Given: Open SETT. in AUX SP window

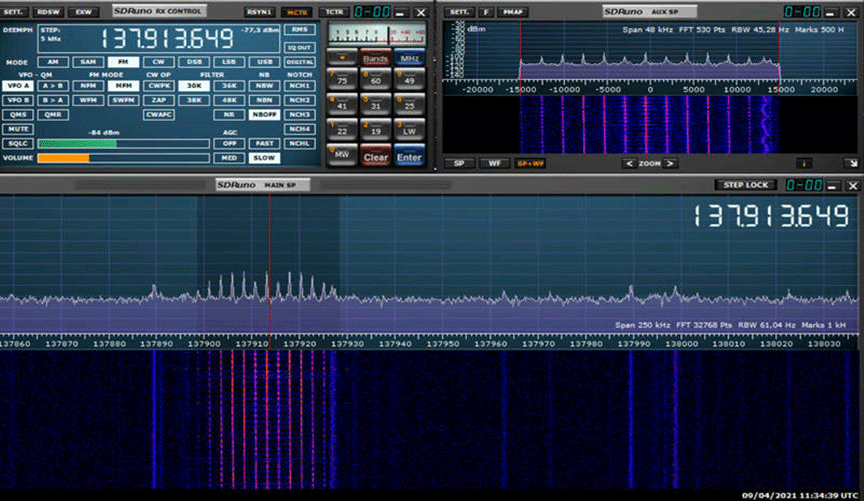Looking at the screenshot, I should [x=458, y=12].
